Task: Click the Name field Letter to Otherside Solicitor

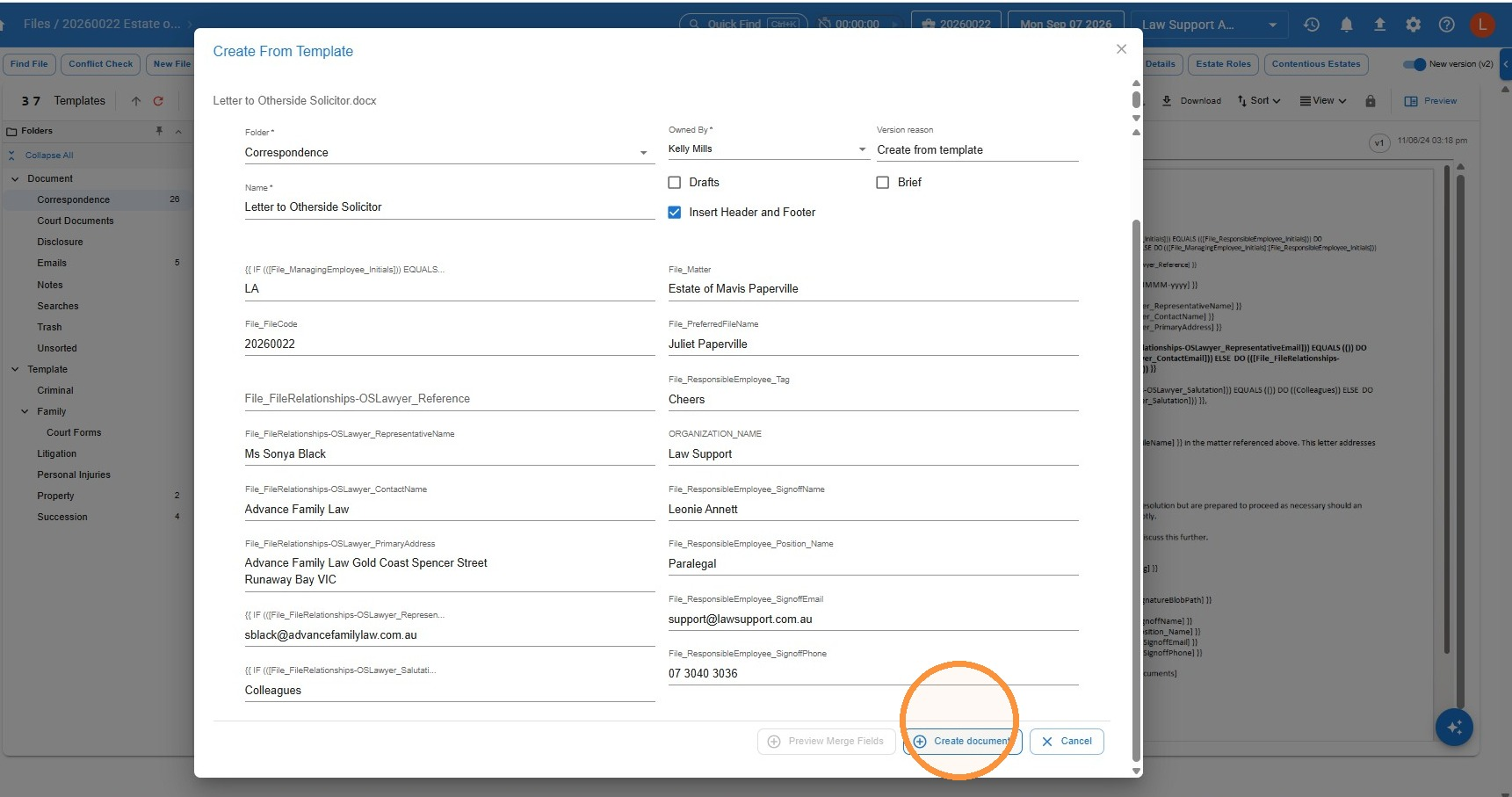Action: pyautogui.click(x=450, y=207)
